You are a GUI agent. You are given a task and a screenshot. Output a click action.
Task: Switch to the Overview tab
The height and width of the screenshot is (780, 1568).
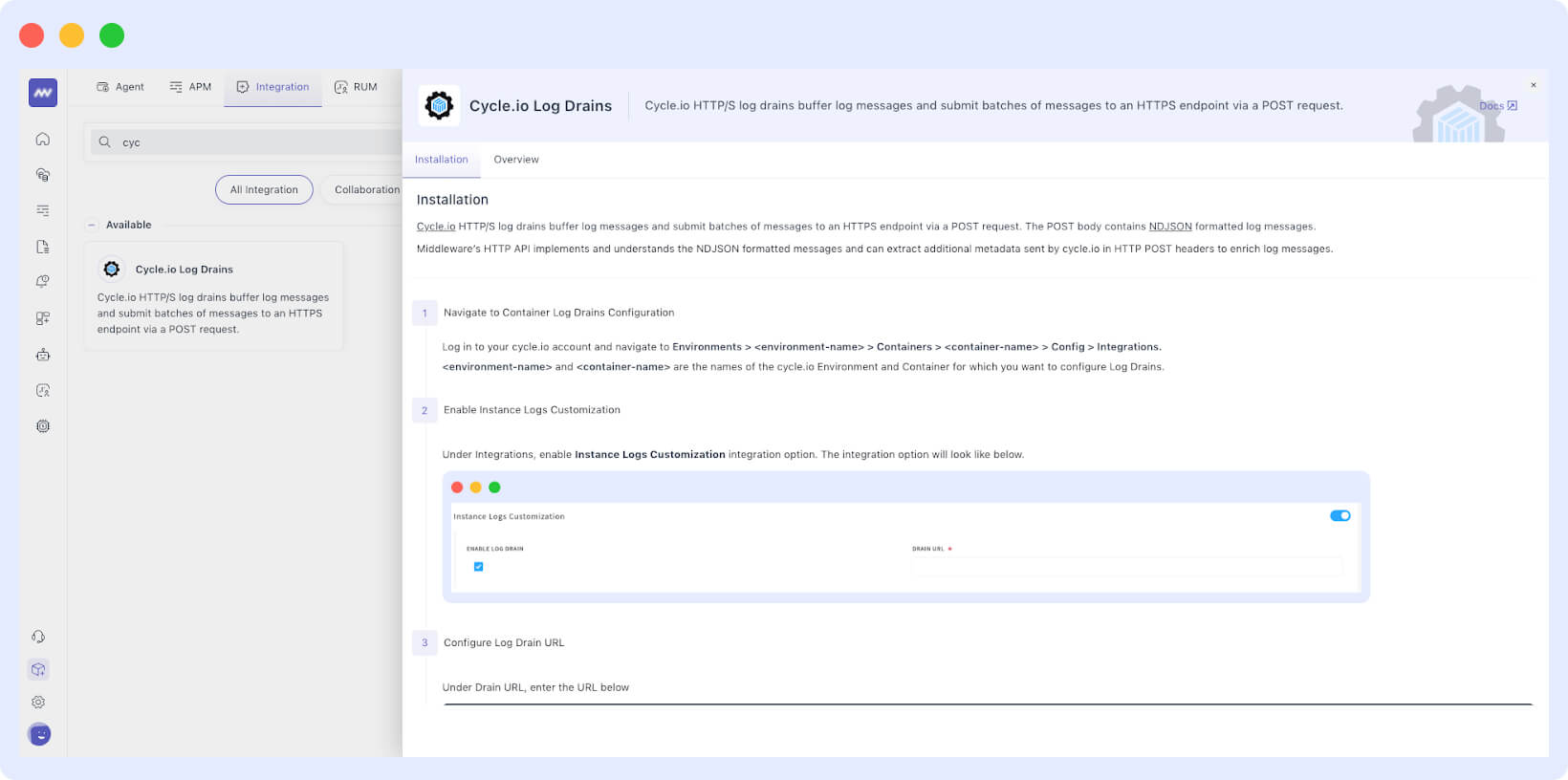516,160
